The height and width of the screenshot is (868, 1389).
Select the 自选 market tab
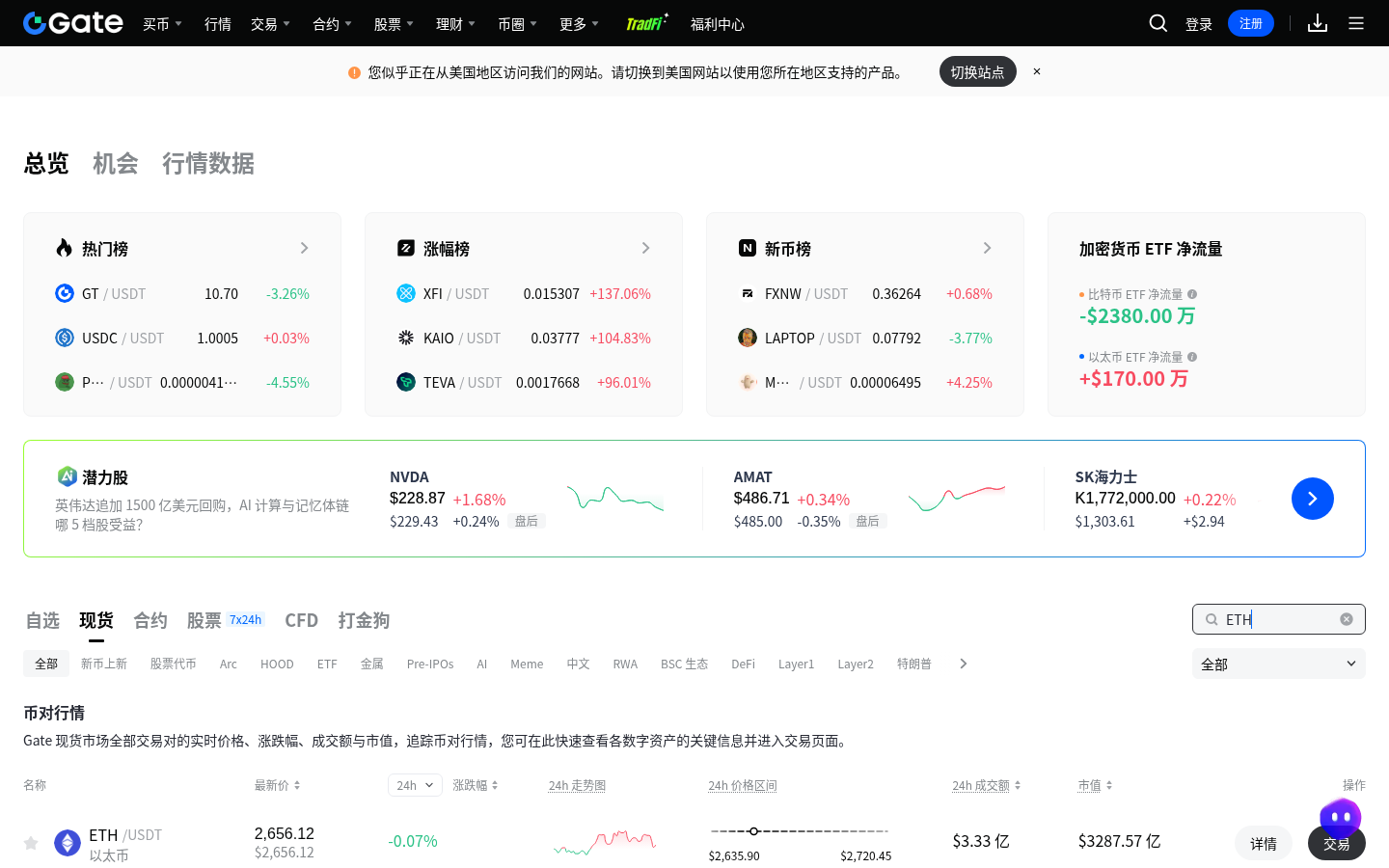coord(42,620)
